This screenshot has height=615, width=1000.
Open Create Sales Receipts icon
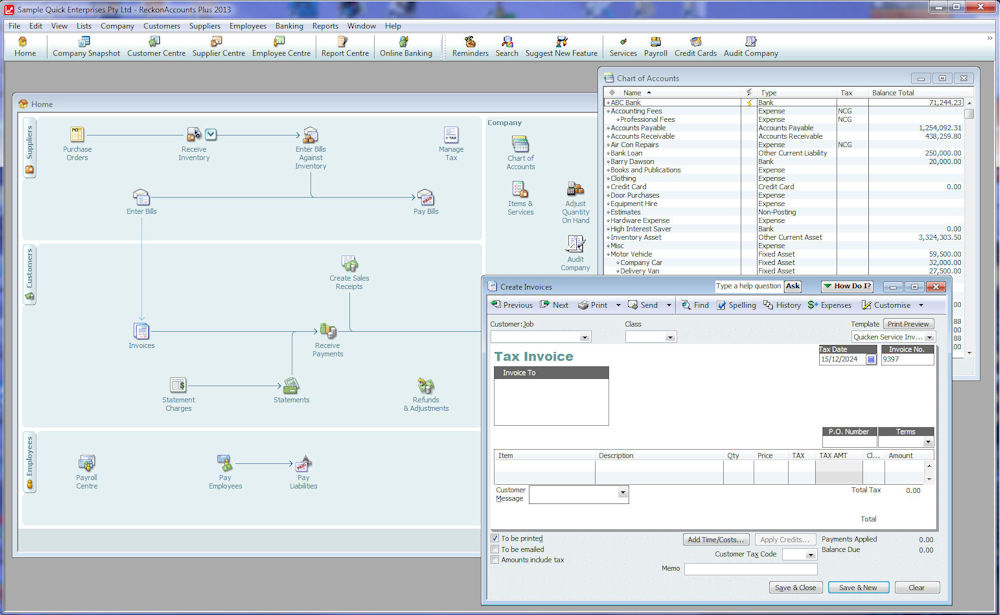point(349,264)
